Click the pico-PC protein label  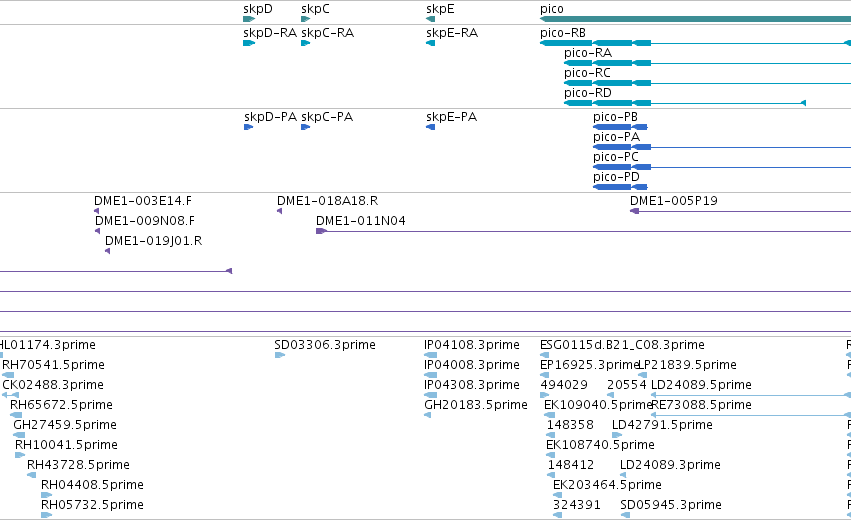tap(615, 157)
